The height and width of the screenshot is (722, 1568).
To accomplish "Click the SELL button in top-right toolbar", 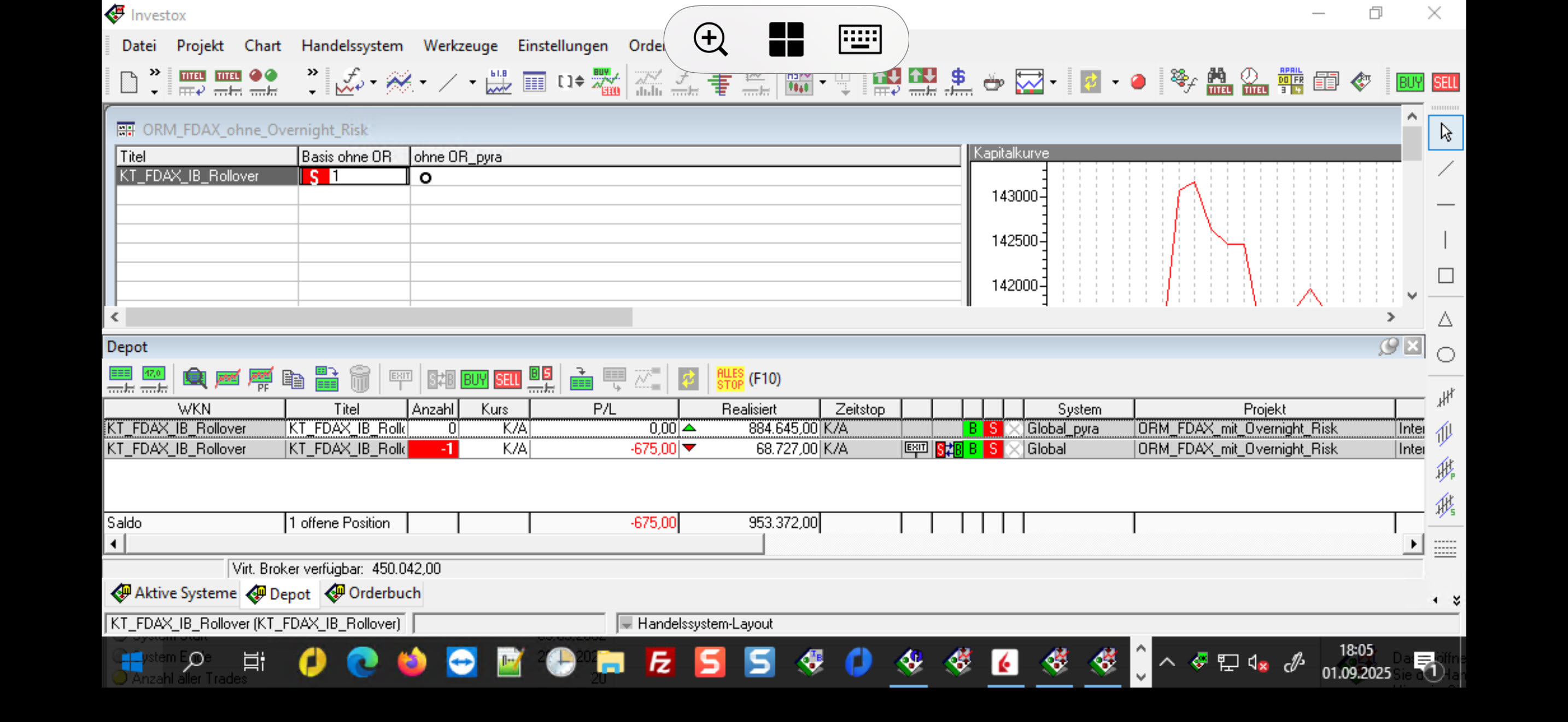I will (1445, 81).
